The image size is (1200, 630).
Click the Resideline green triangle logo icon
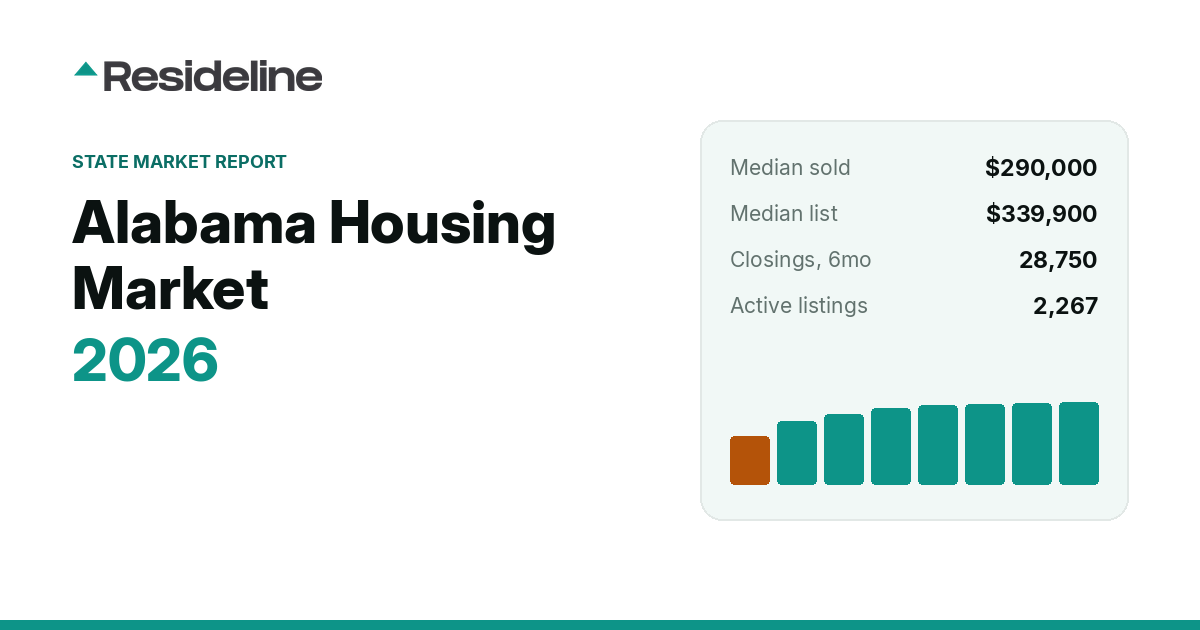coord(85,69)
